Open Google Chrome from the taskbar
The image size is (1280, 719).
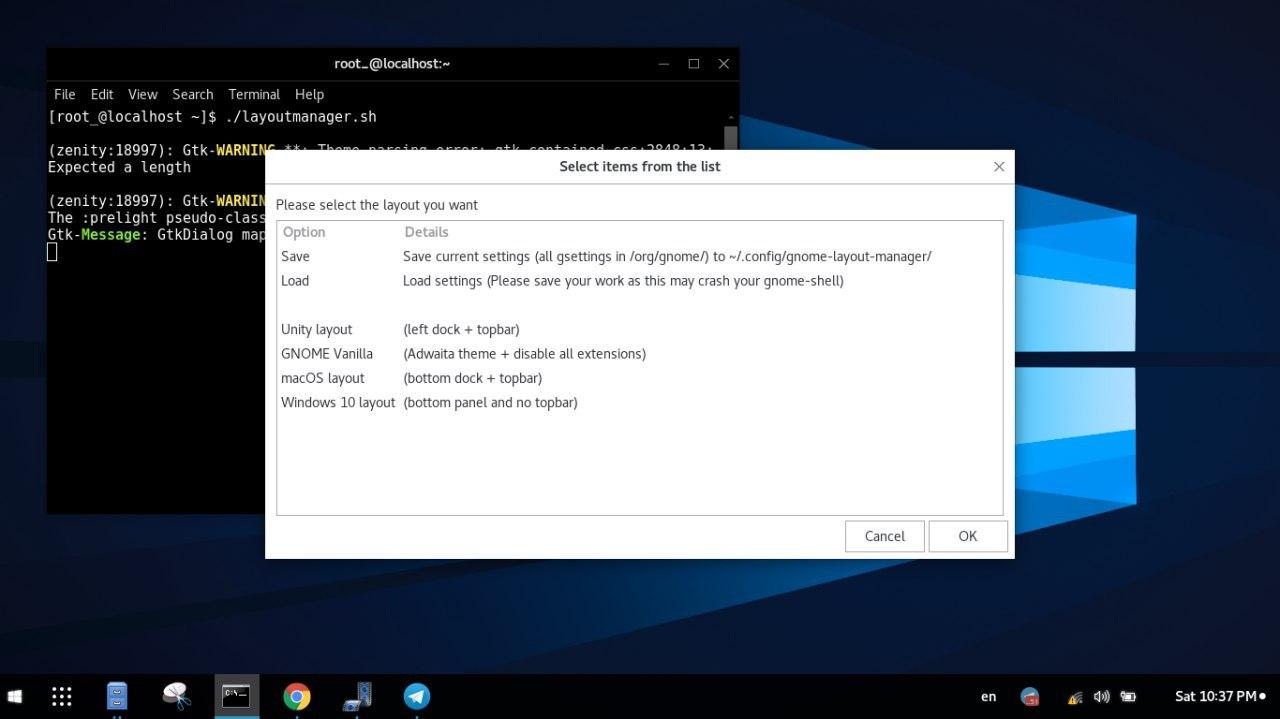coord(296,696)
